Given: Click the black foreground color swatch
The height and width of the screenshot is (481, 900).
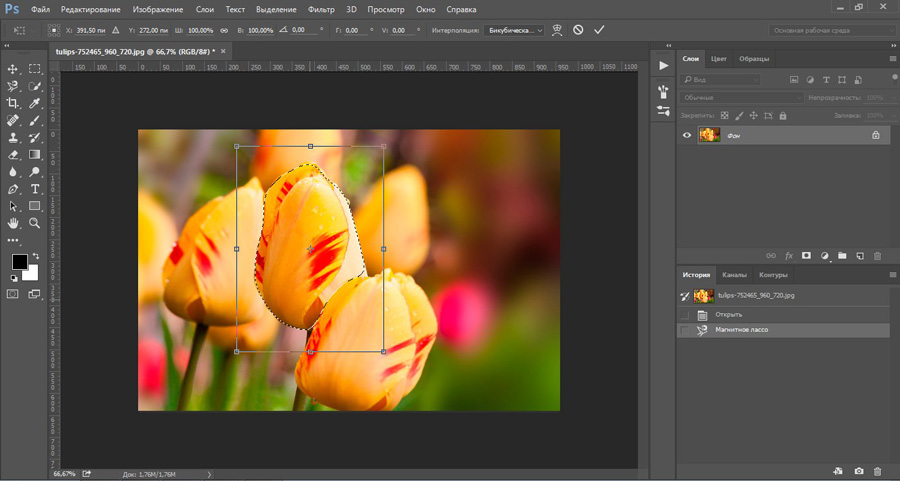Looking at the screenshot, I should coord(19,262).
